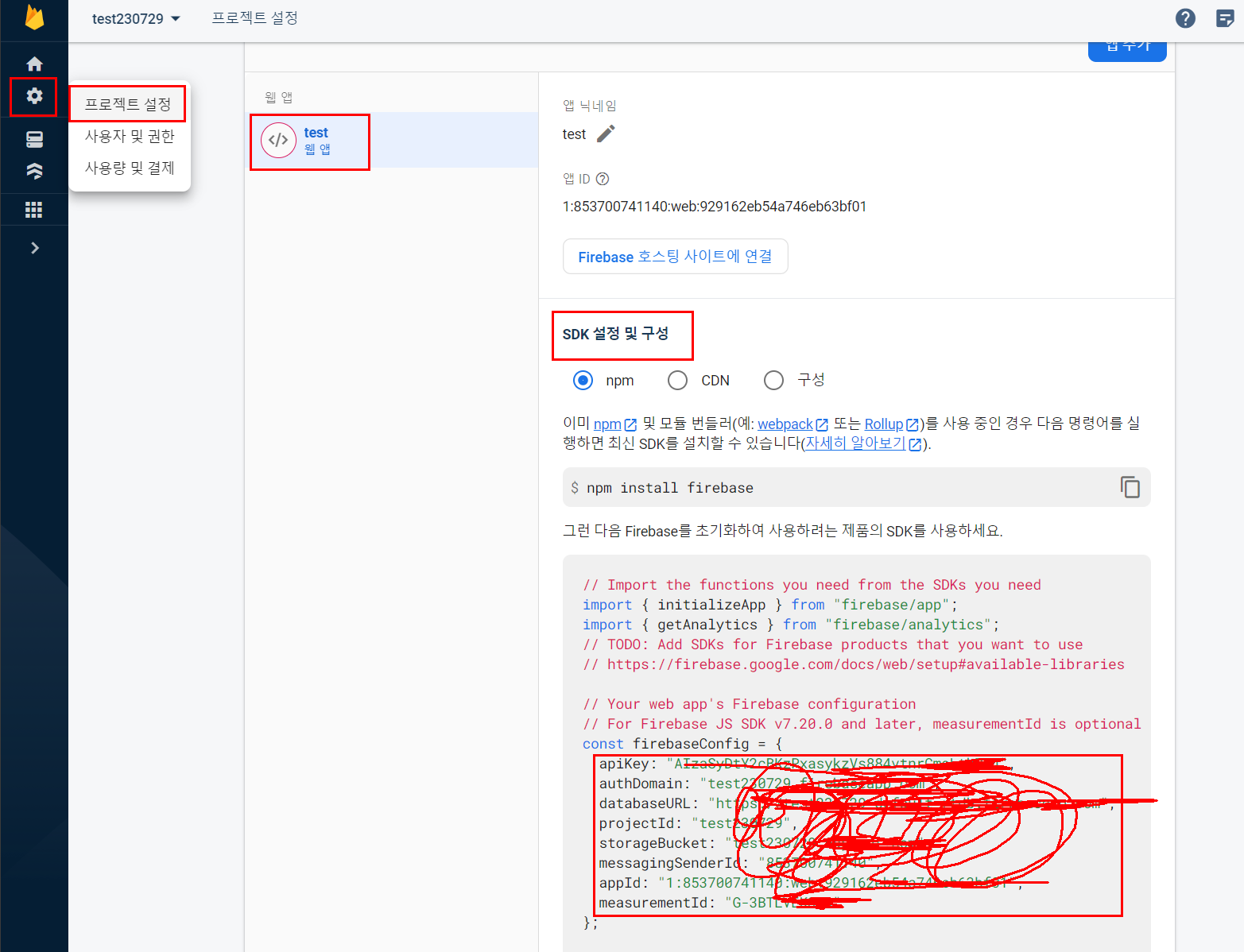This screenshot has height=952, width=1244.
Task: Click the 프로젝트 설정 page title
Action: pos(254,18)
